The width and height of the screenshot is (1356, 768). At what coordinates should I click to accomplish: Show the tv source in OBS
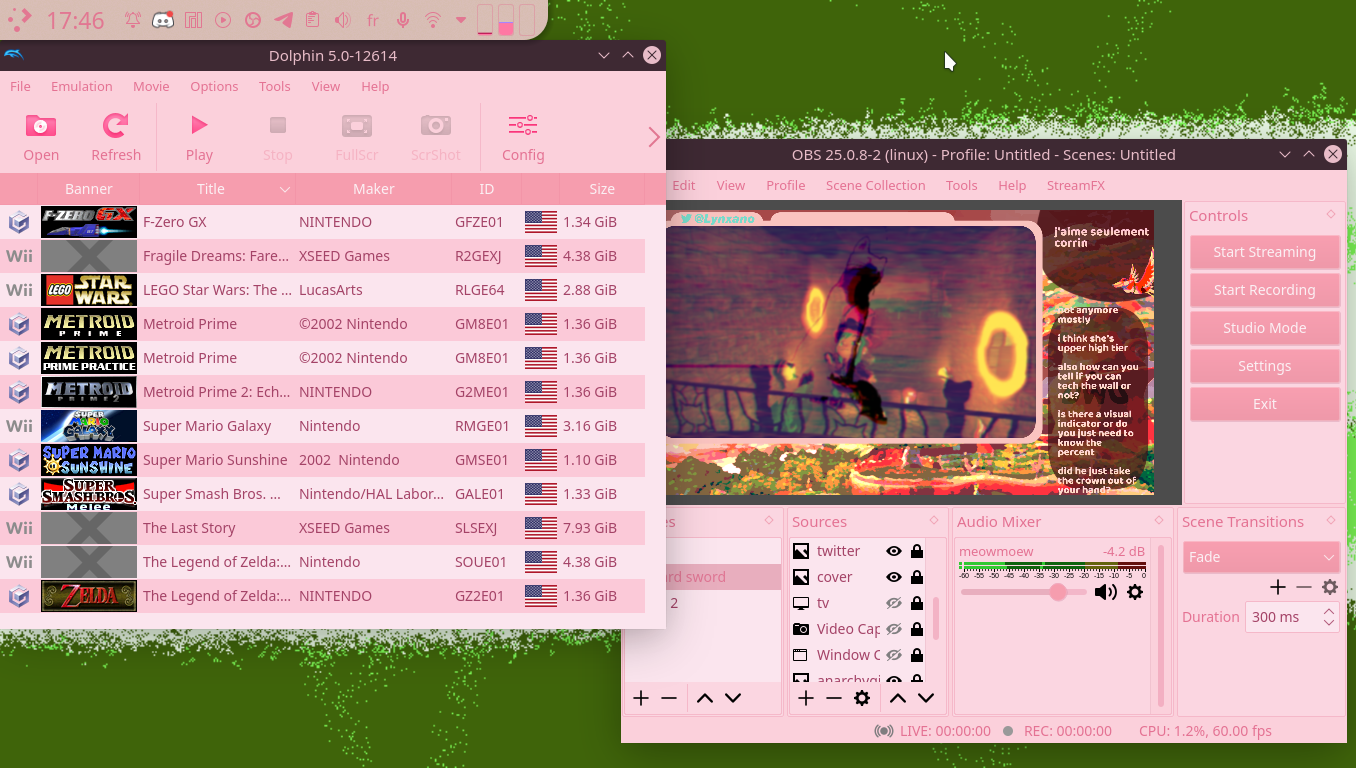pos(894,603)
